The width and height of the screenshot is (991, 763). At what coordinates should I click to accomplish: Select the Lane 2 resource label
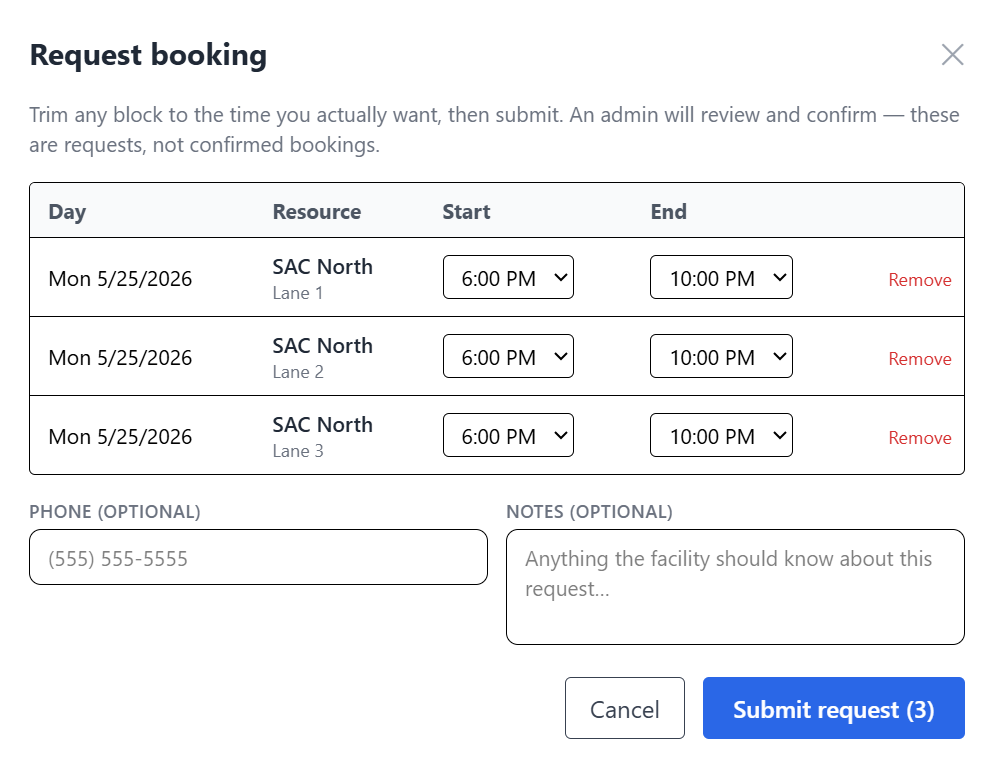point(298,372)
